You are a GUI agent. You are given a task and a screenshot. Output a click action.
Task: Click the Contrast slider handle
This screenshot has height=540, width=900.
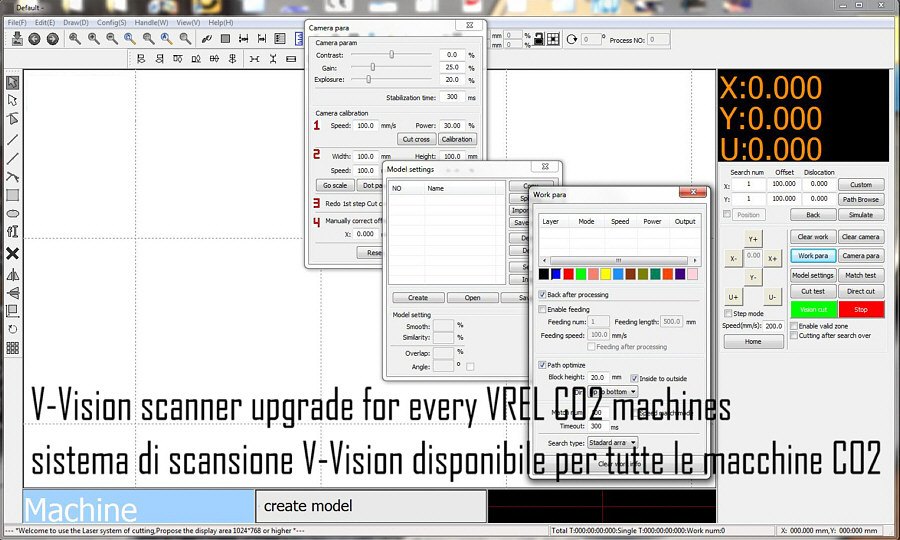tap(391, 55)
